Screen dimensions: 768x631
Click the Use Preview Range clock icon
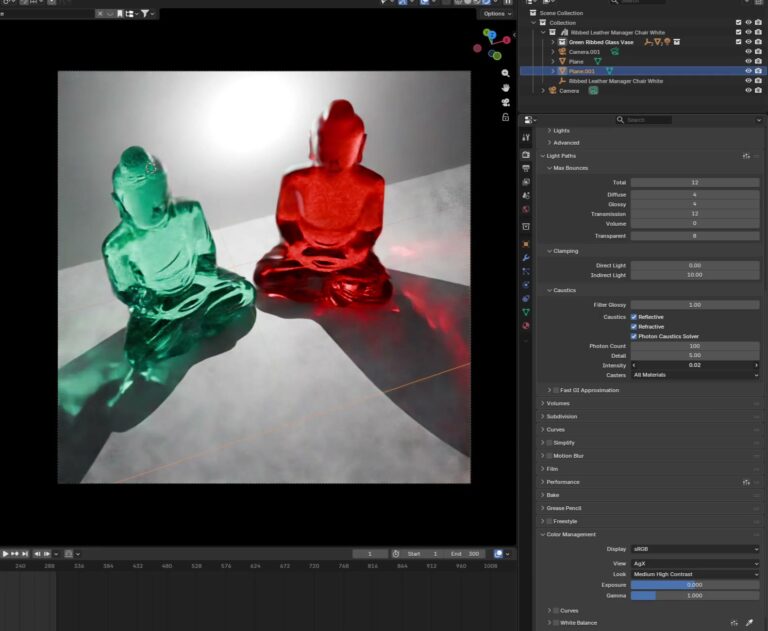pos(396,554)
